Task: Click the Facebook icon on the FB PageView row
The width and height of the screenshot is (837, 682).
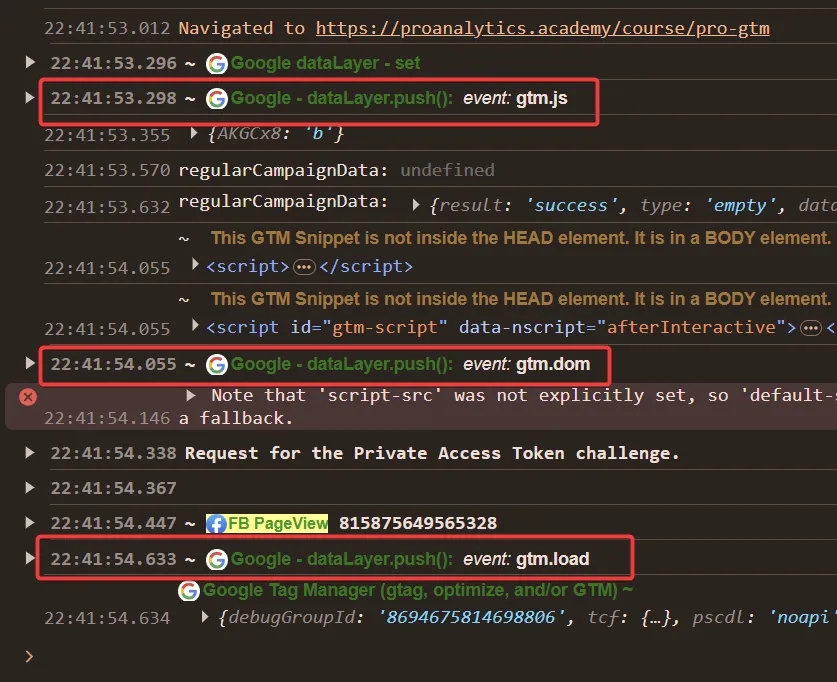Action: (x=216, y=524)
